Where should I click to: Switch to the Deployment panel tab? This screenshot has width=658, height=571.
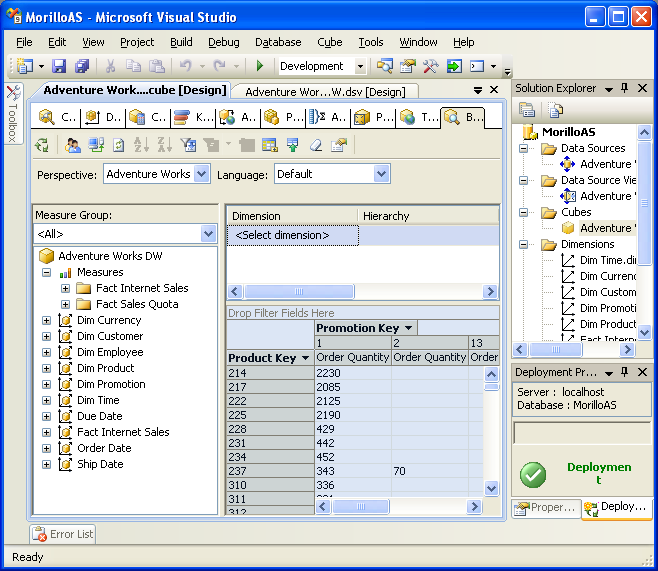pos(617,508)
